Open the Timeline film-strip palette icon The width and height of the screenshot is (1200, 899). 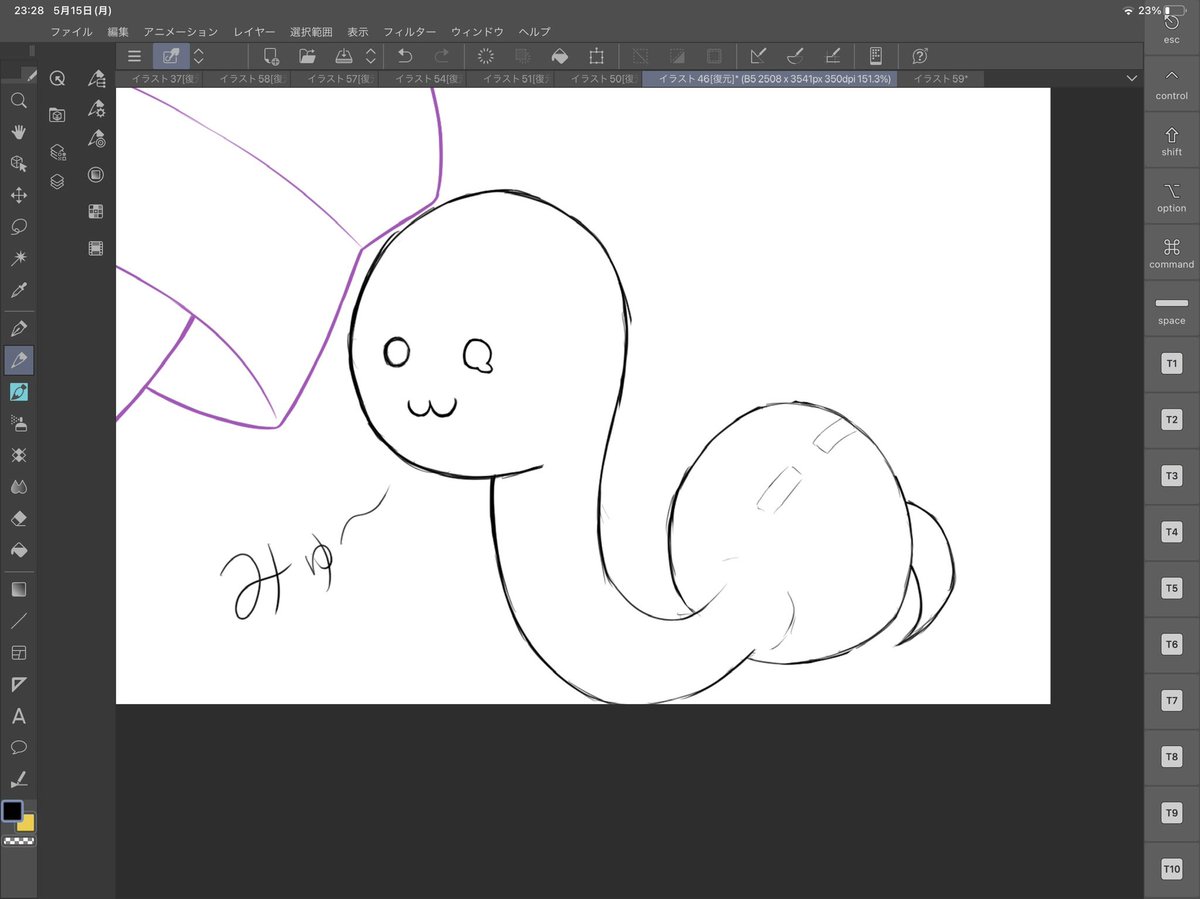point(96,248)
